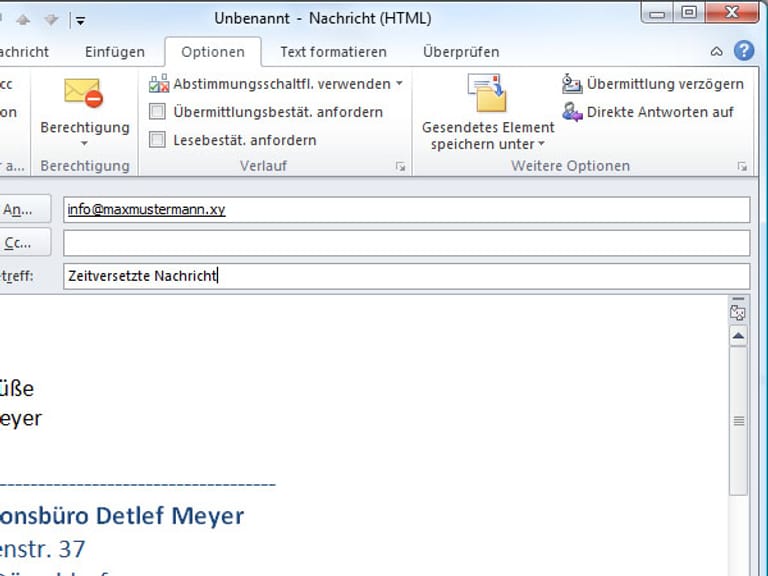
Task: Click Übermittlung verzögern clock icon
Action: [x=572, y=84]
